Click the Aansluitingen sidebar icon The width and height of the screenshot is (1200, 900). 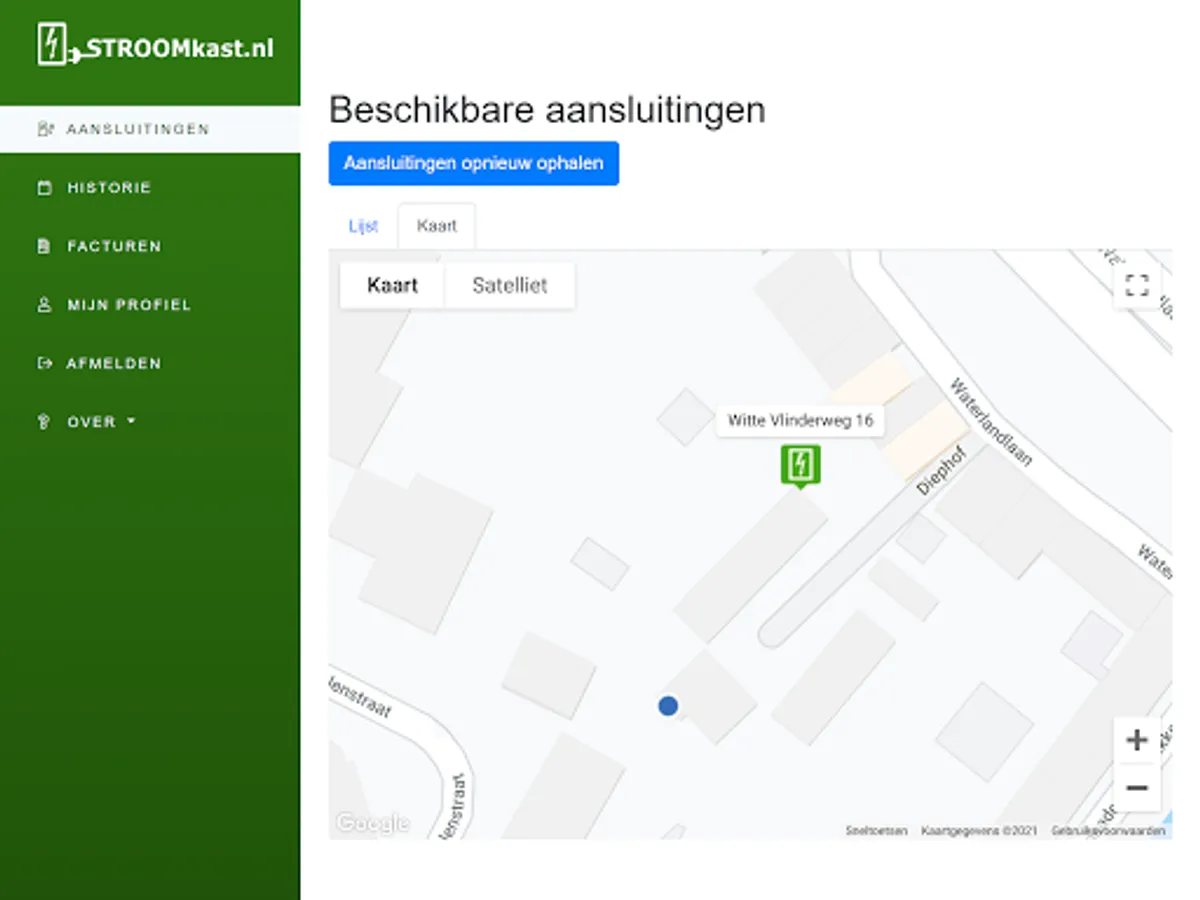[44, 129]
